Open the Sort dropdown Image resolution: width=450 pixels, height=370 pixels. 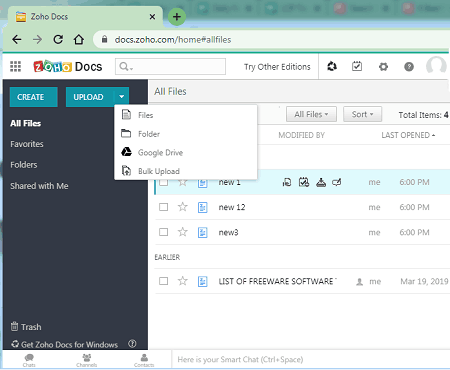362,114
